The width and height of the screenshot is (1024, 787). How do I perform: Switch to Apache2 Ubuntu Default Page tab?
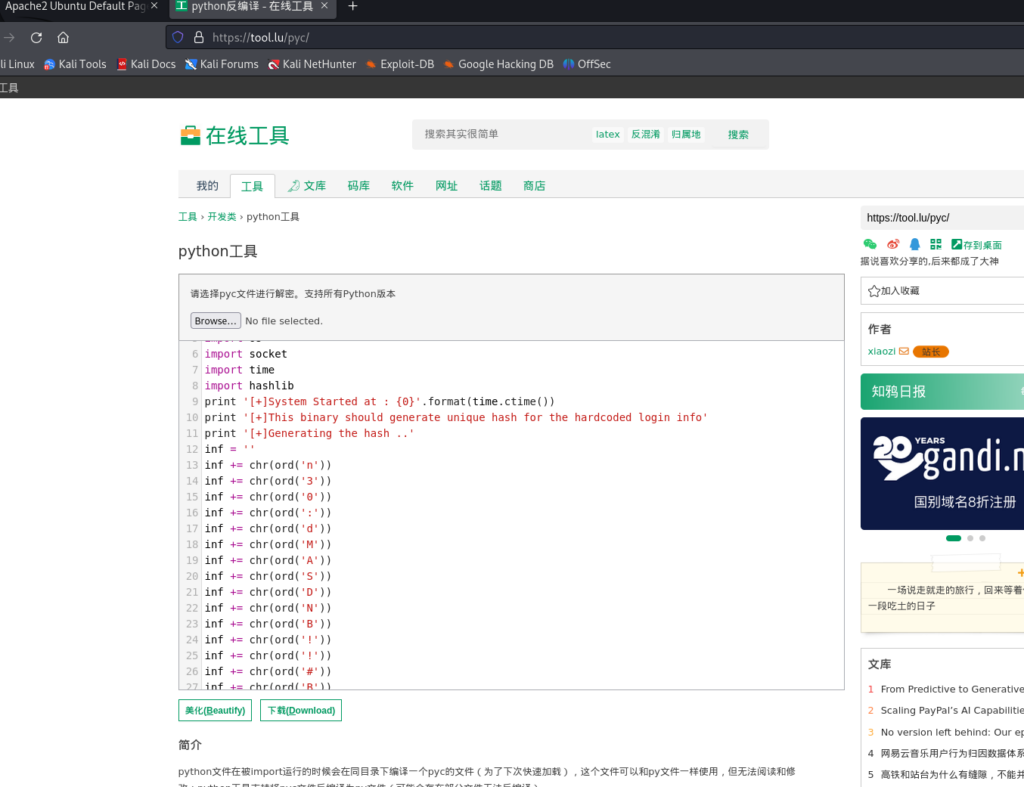[75, 7]
